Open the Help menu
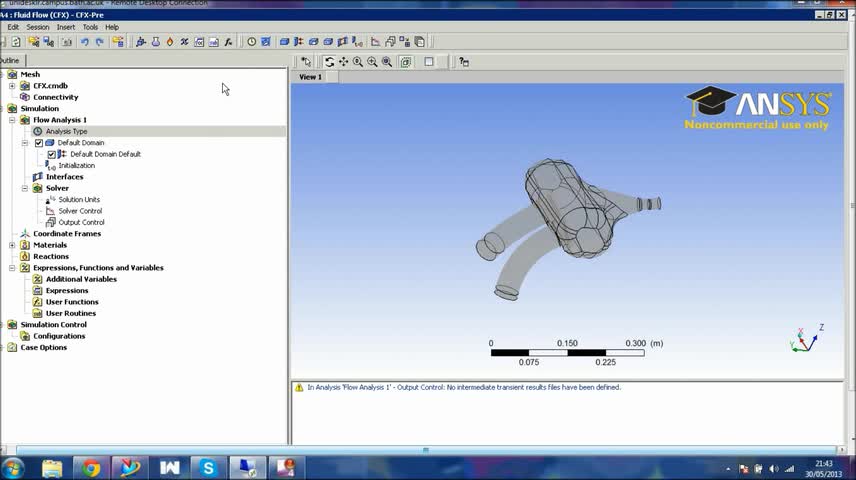 pyautogui.click(x=112, y=27)
